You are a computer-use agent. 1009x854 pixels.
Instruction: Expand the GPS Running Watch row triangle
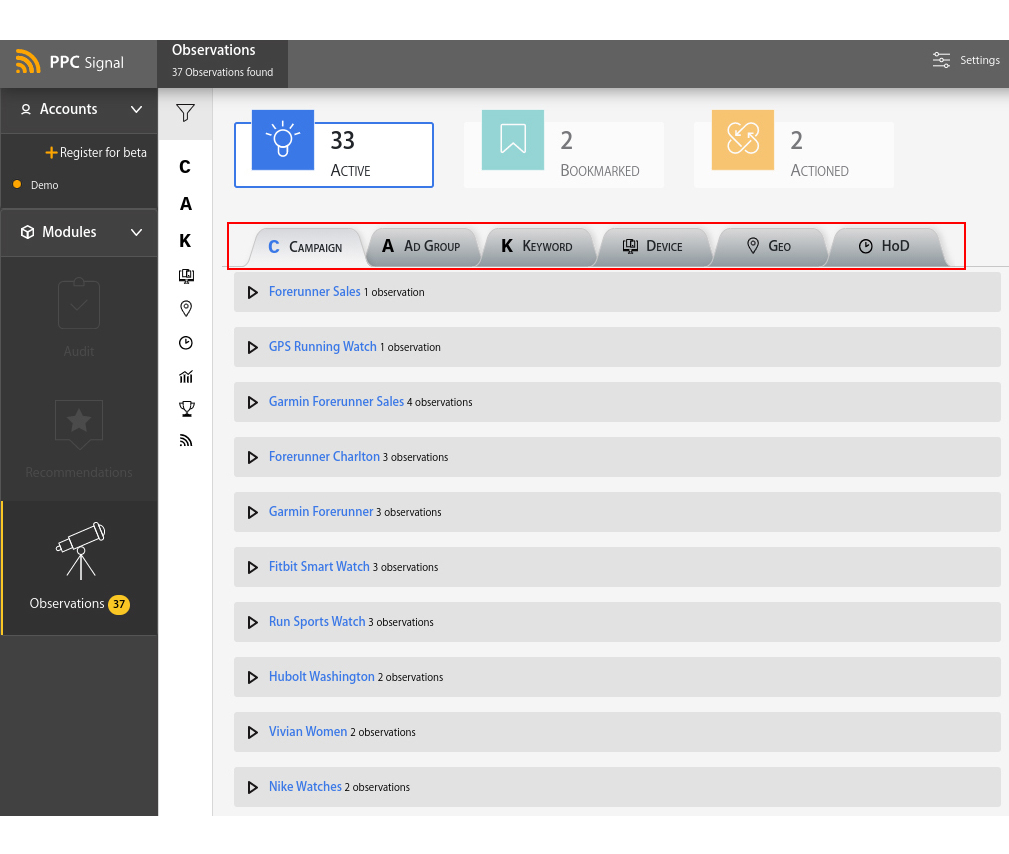click(252, 348)
